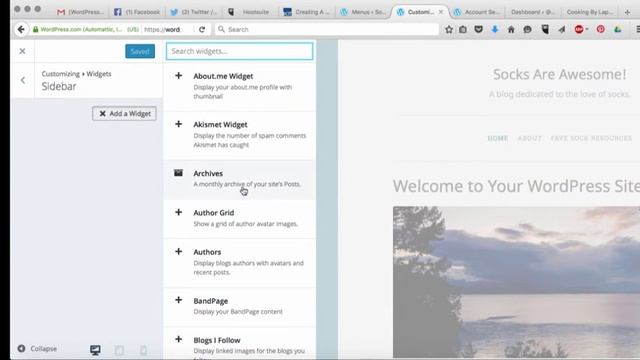Click the secure site padlock icon
Screen dimensions: 640x360
coord(36,29)
